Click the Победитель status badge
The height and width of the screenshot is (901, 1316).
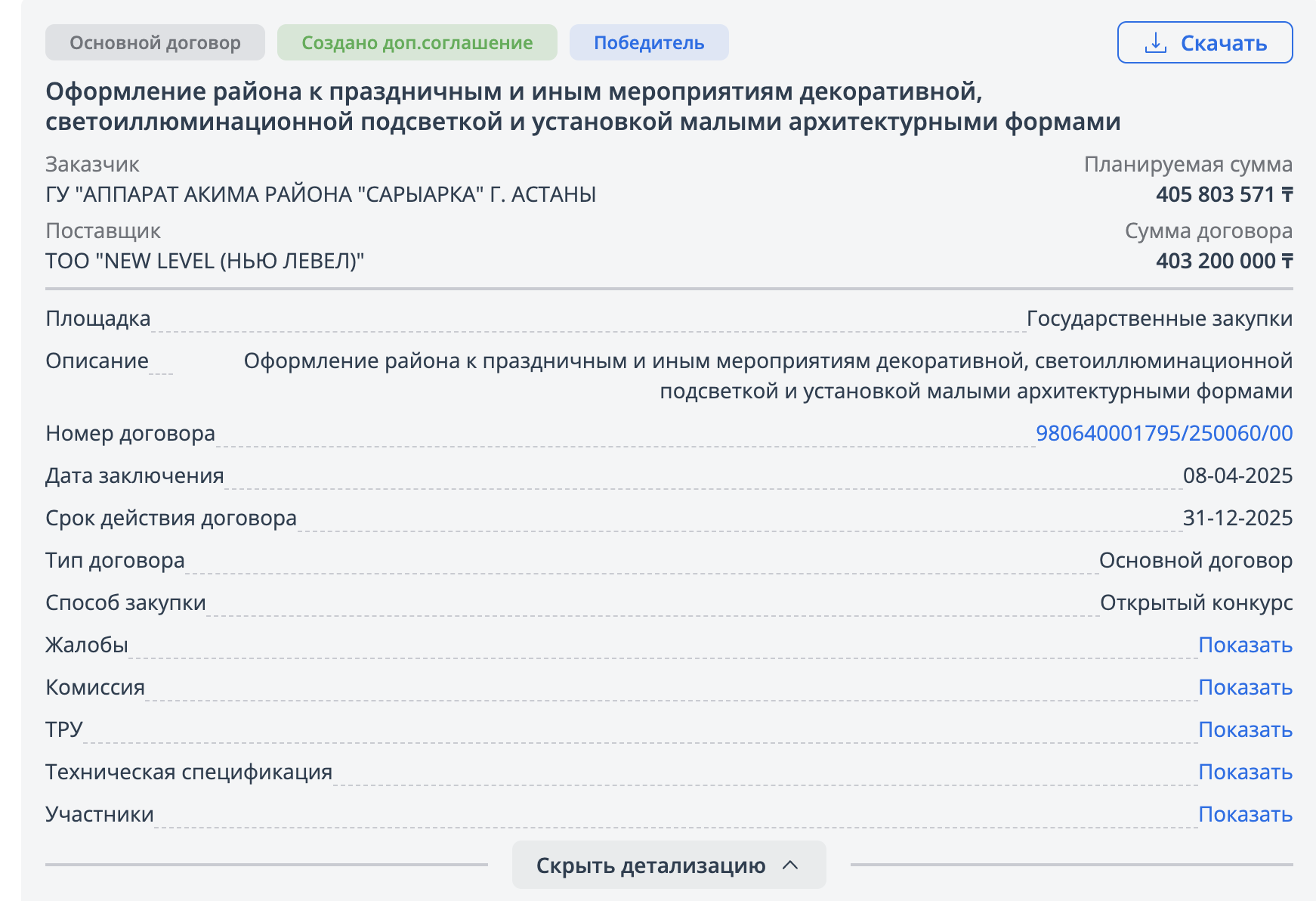pyautogui.click(x=649, y=42)
